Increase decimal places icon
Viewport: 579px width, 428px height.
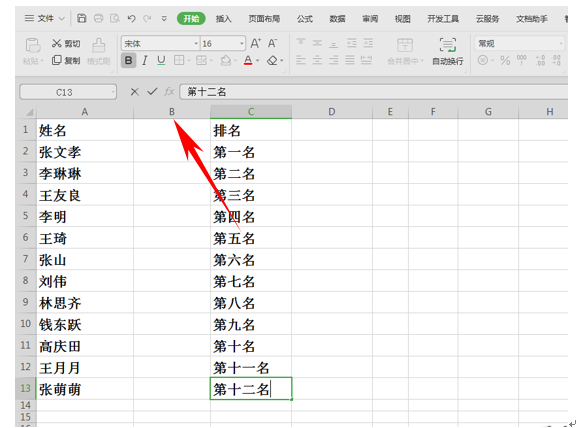point(540,60)
